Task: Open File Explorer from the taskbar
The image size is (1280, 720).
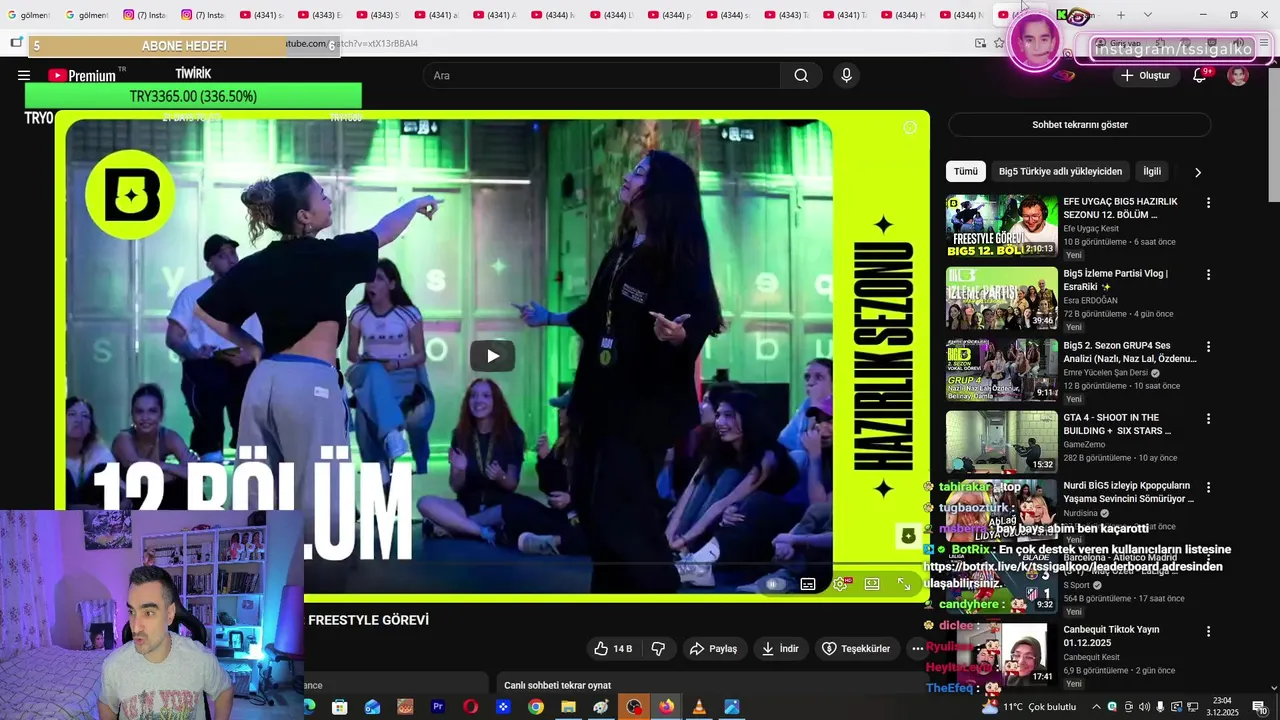Action: pos(568,707)
